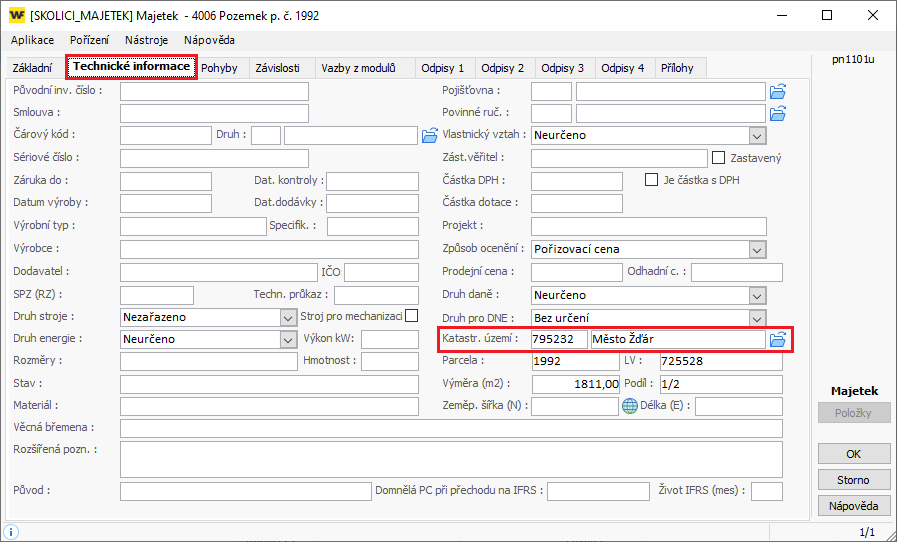This screenshot has height=542, width=897.
Task: Open the Pojišťovna folder lookup icon
Action: [777, 92]
